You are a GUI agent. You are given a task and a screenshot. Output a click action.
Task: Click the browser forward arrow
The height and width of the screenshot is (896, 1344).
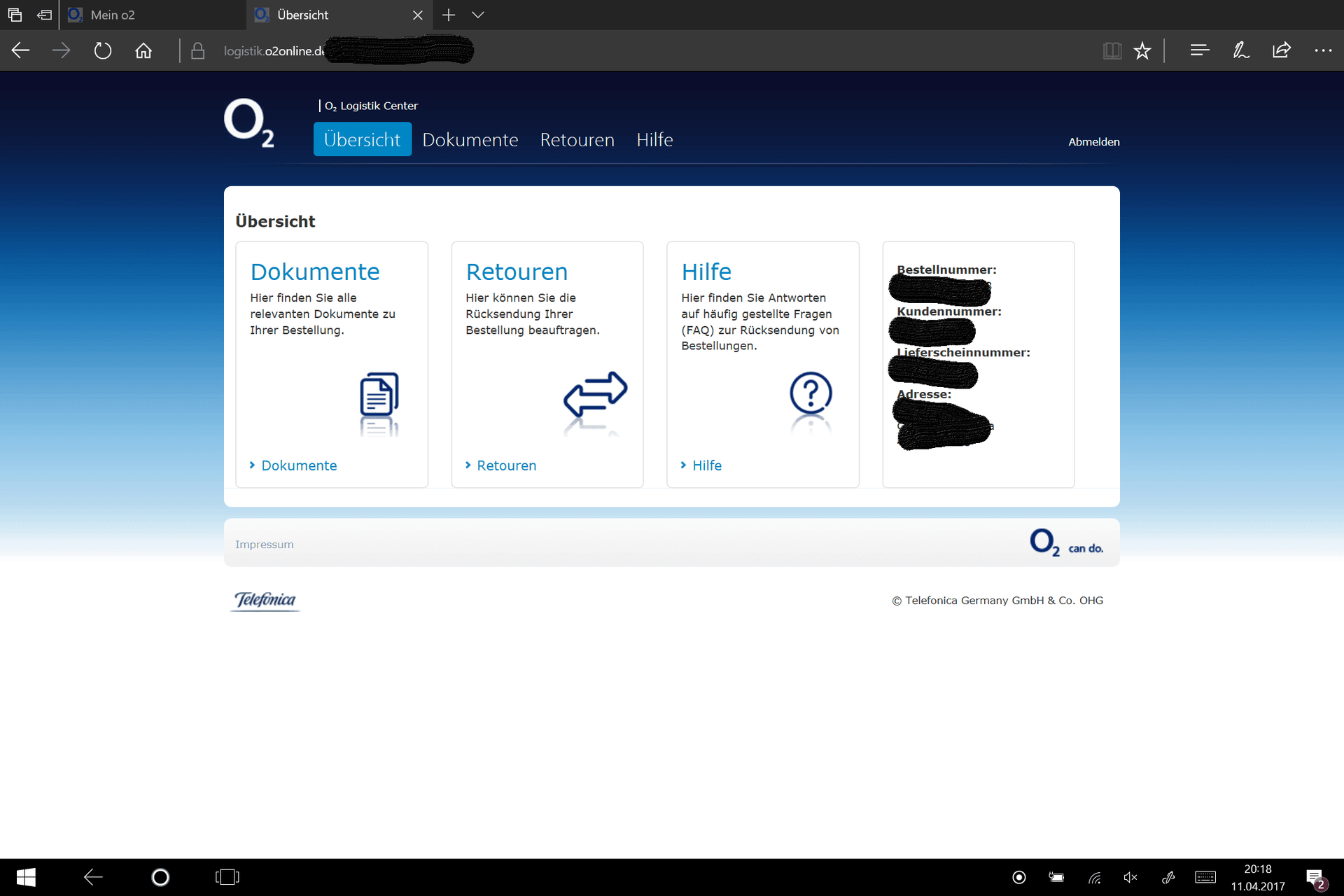62,50
